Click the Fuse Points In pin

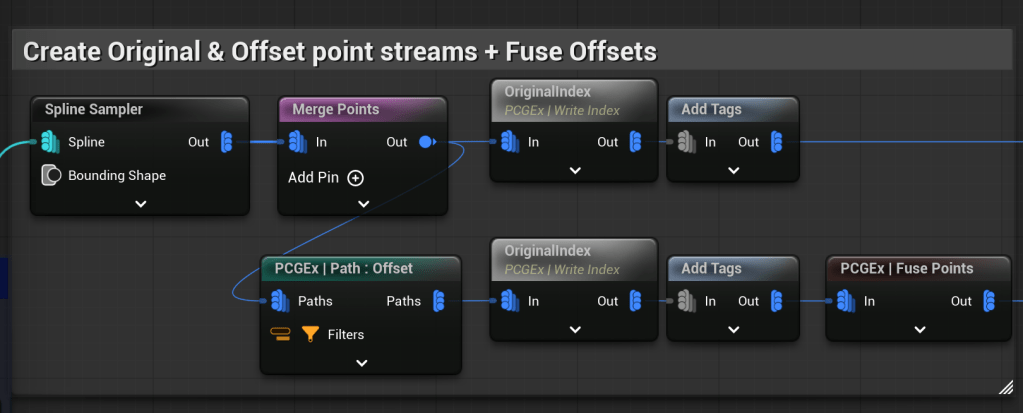[846, 301]
